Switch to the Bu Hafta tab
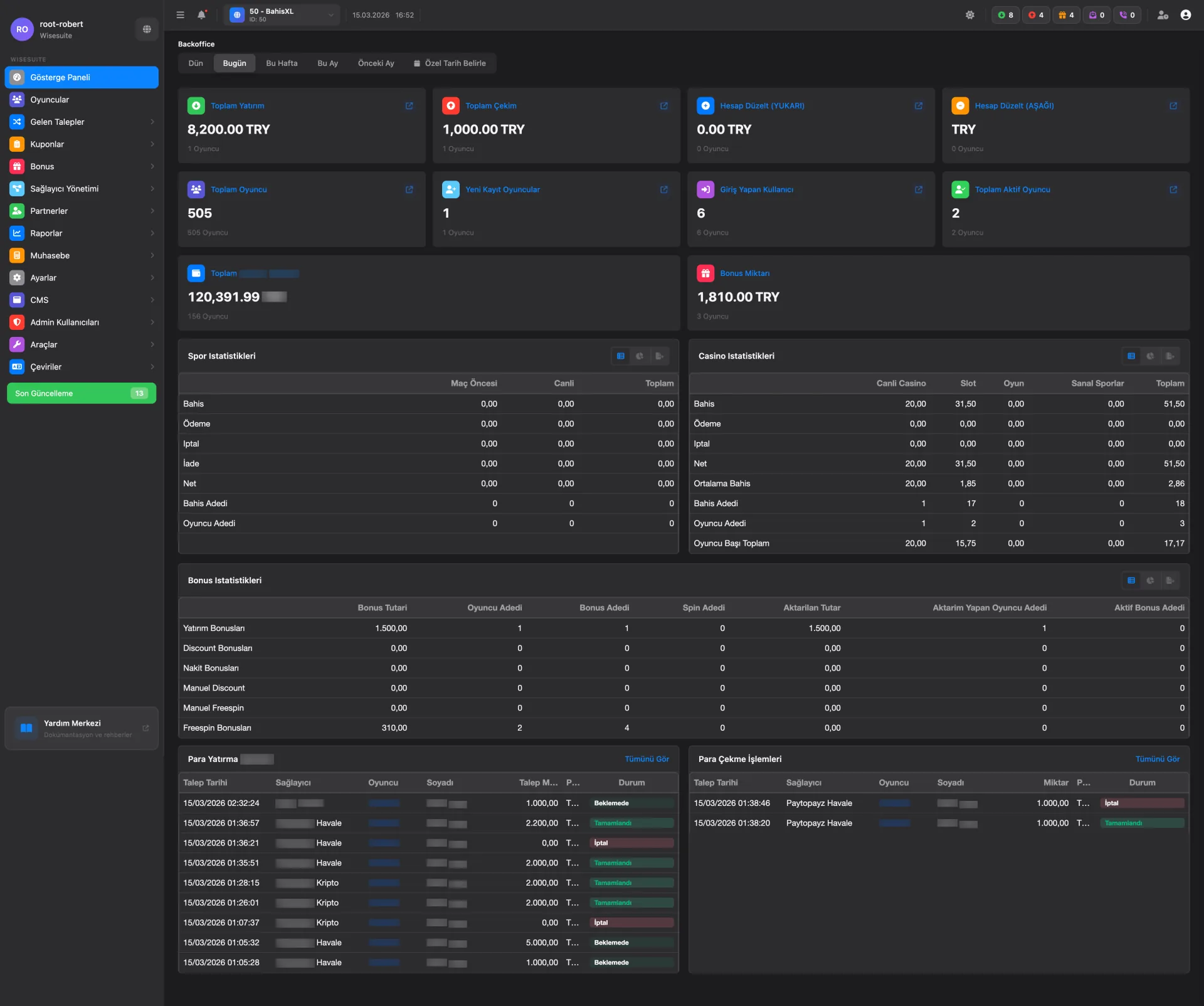1204x1006 pixels. (282, 63)
